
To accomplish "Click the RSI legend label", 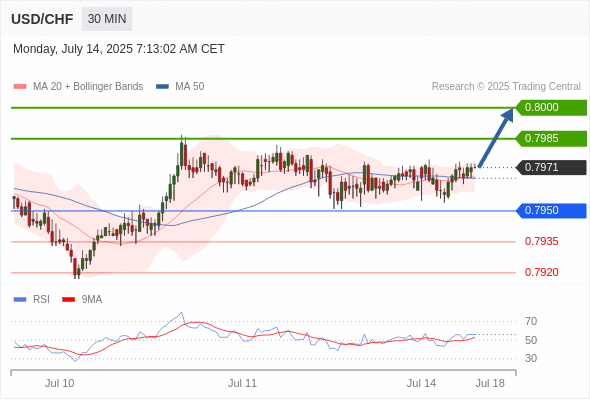I will [x=41, y=300].
